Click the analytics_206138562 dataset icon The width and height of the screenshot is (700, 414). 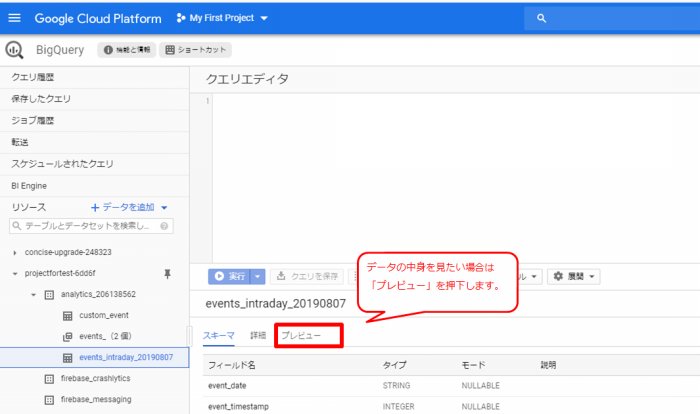click(49, 295)
